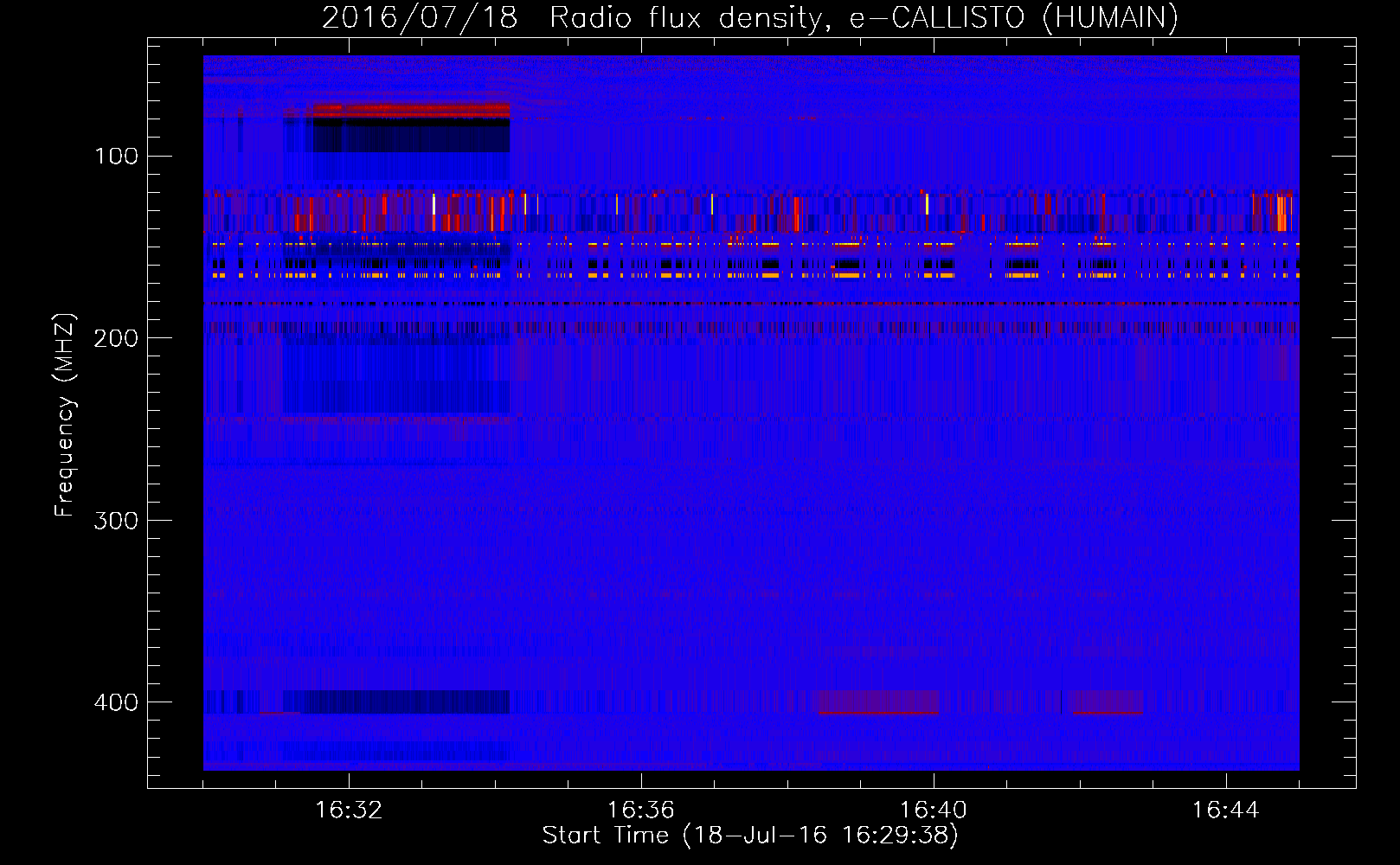
Task: Click the plot title '2016/07/18 Radio flux density, e-CALLISTO (HUMAIN)'
Action: click(x=750, y=17)
